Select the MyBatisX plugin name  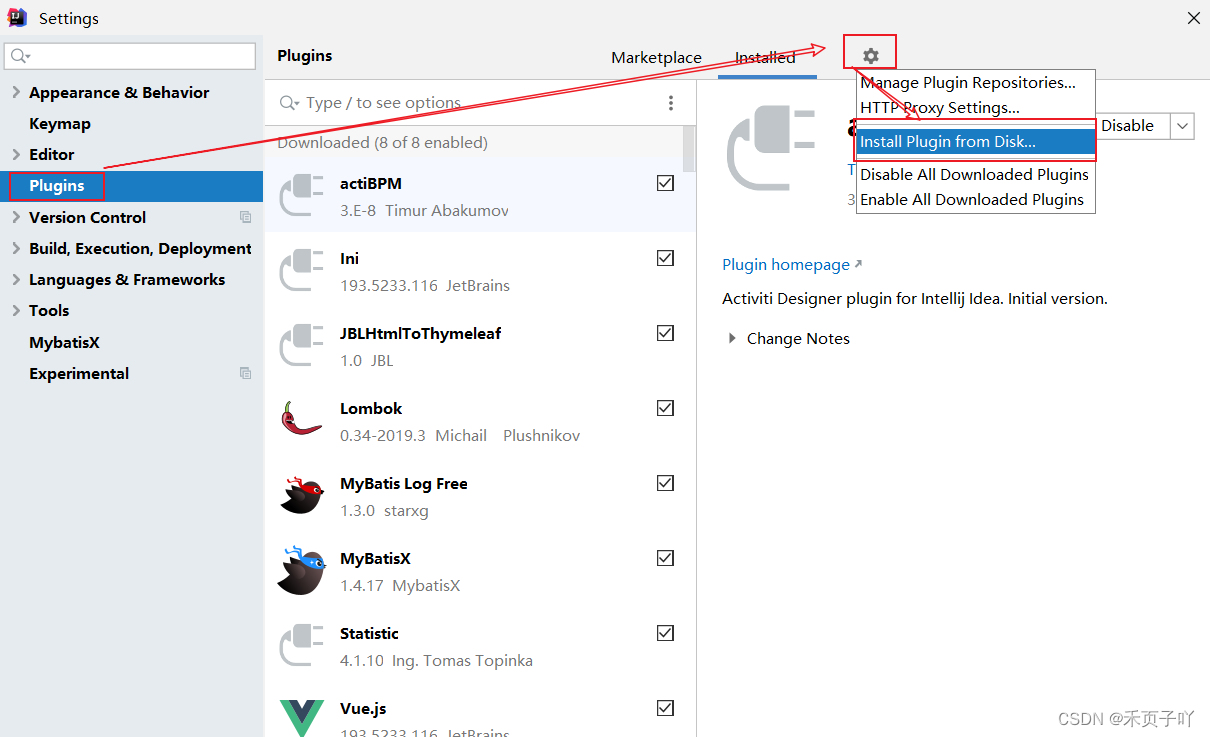[x=375, y=558]
